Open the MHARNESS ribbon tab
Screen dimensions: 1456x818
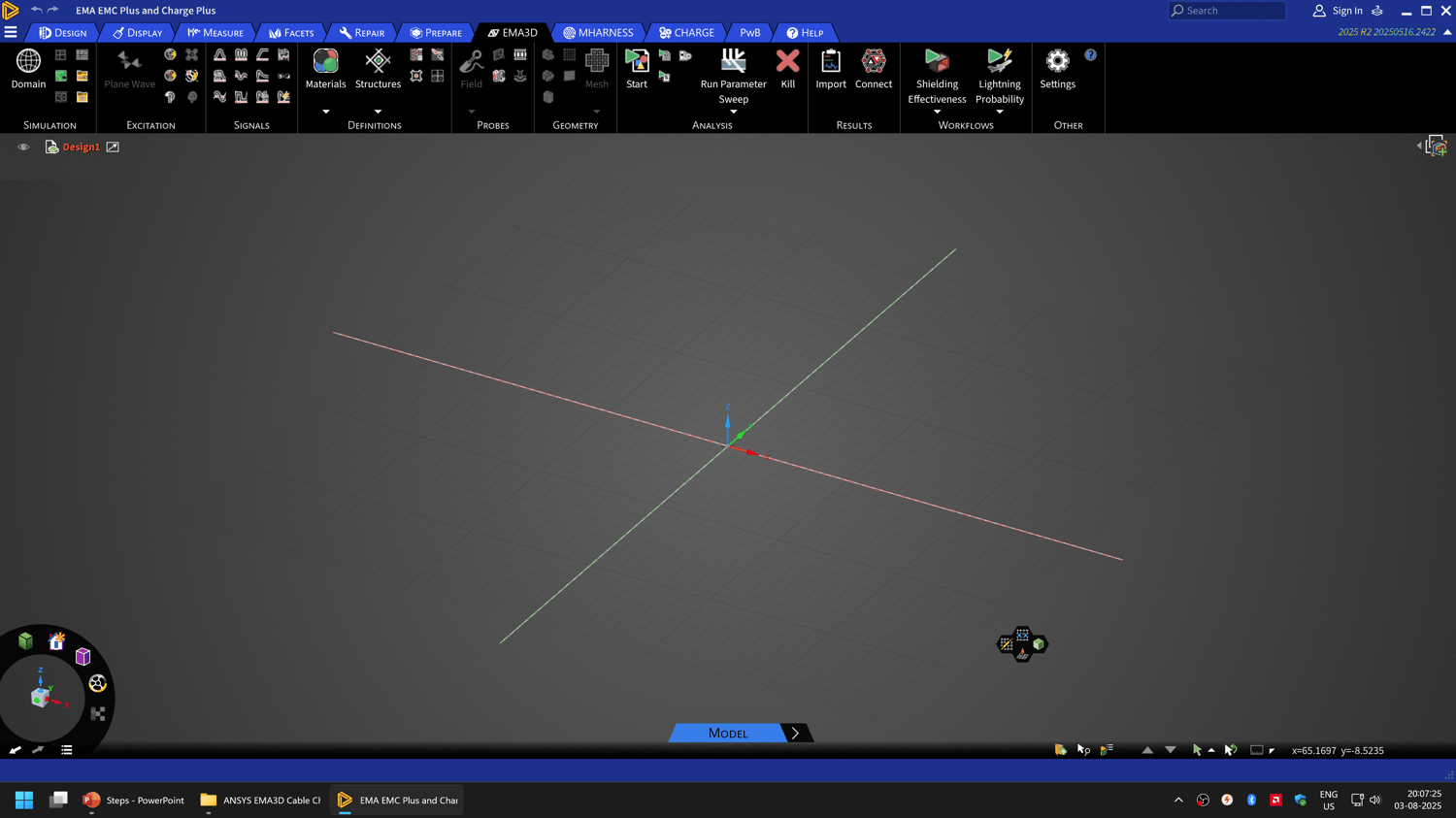pos(598,33)
